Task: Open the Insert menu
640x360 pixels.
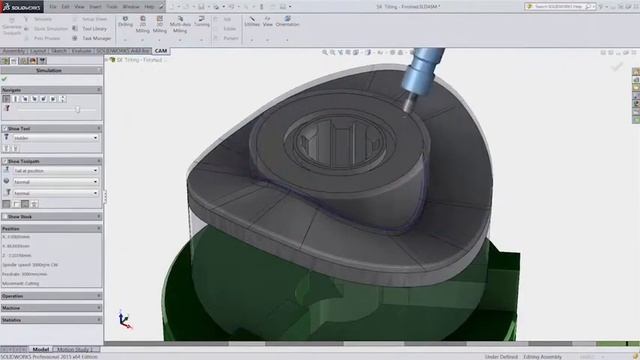Action: tap(95, 7)
